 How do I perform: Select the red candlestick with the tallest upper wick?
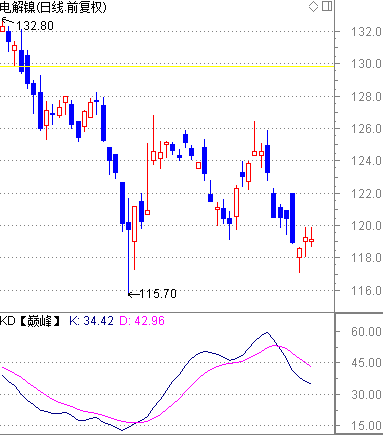point(147,179)
